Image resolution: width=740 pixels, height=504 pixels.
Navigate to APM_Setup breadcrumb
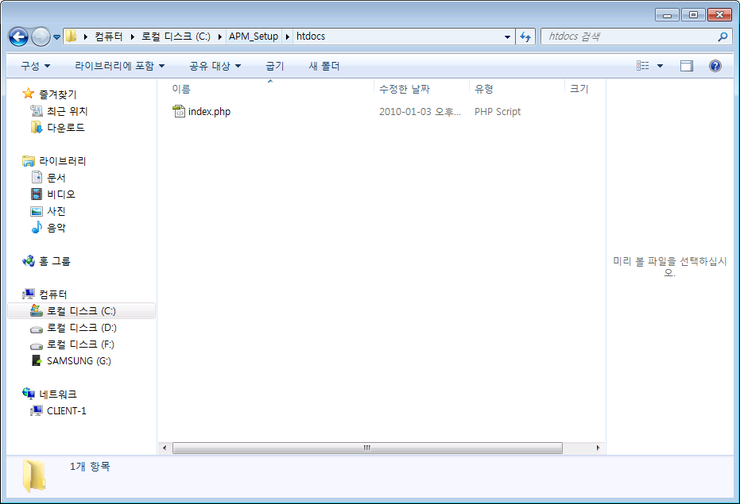point(253,36)
